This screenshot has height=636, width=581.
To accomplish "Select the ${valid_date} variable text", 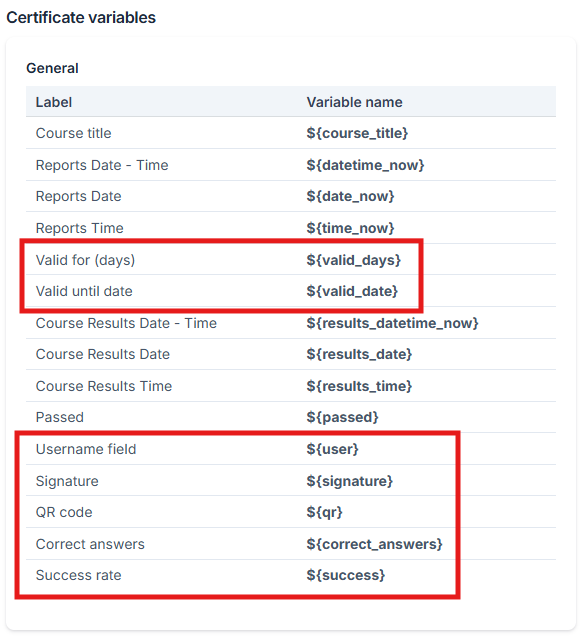I will click(352, 291).
